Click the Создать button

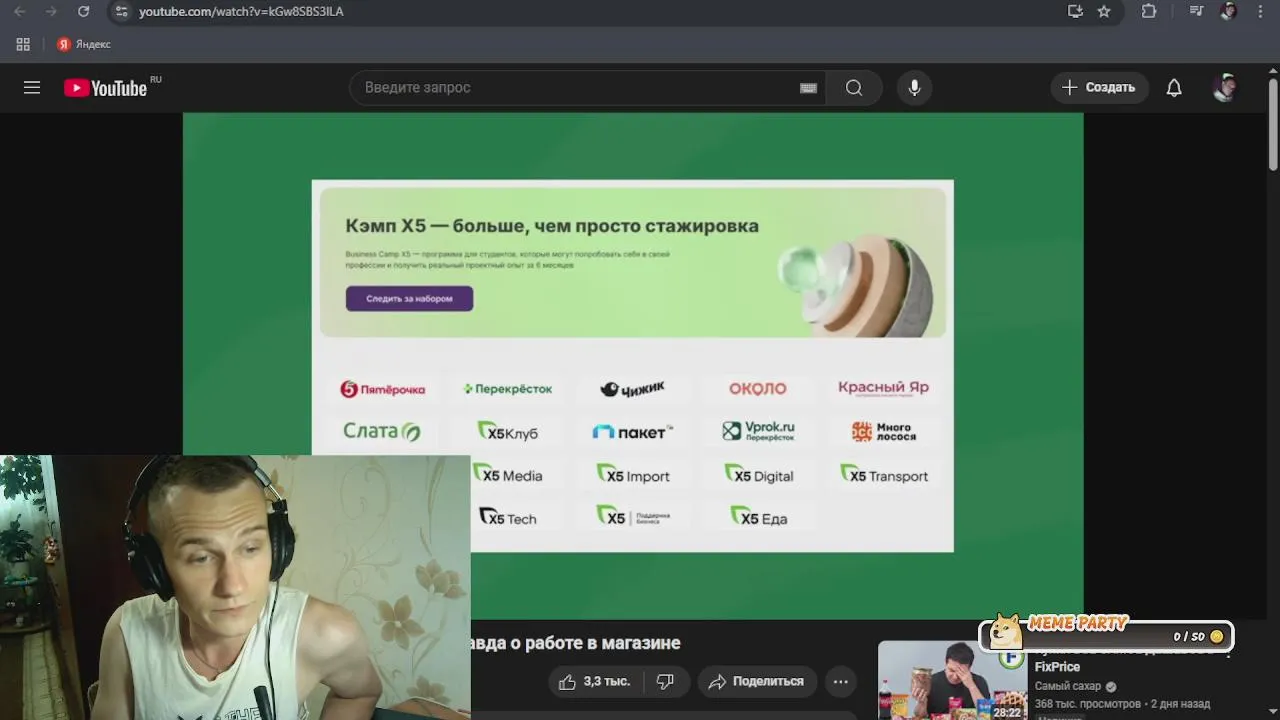[1099, 88]
